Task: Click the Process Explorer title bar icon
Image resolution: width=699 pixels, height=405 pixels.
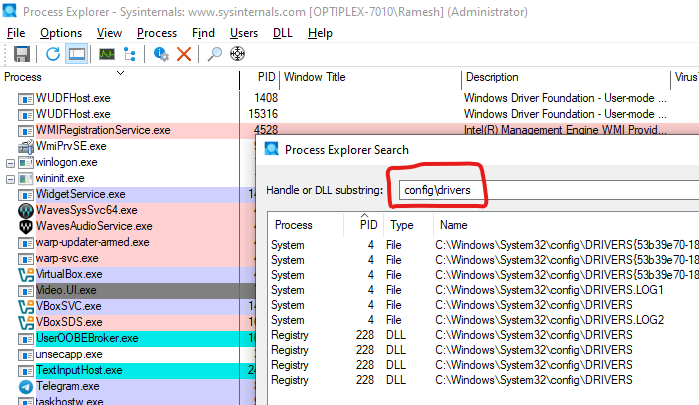Action: pos(9,11)
